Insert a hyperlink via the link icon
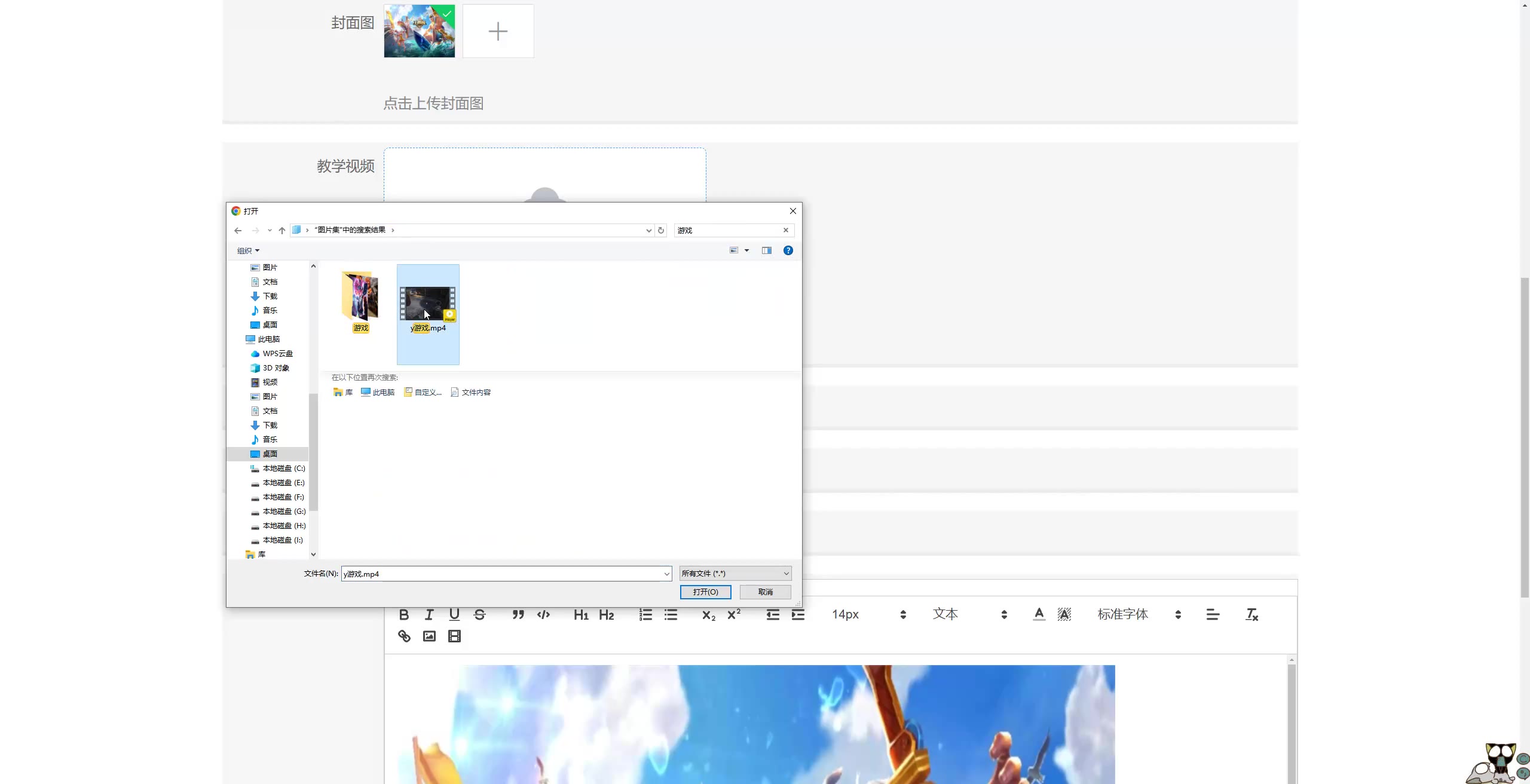Image resolution: width=1530 pixels, height=784 pixels. 404,636
